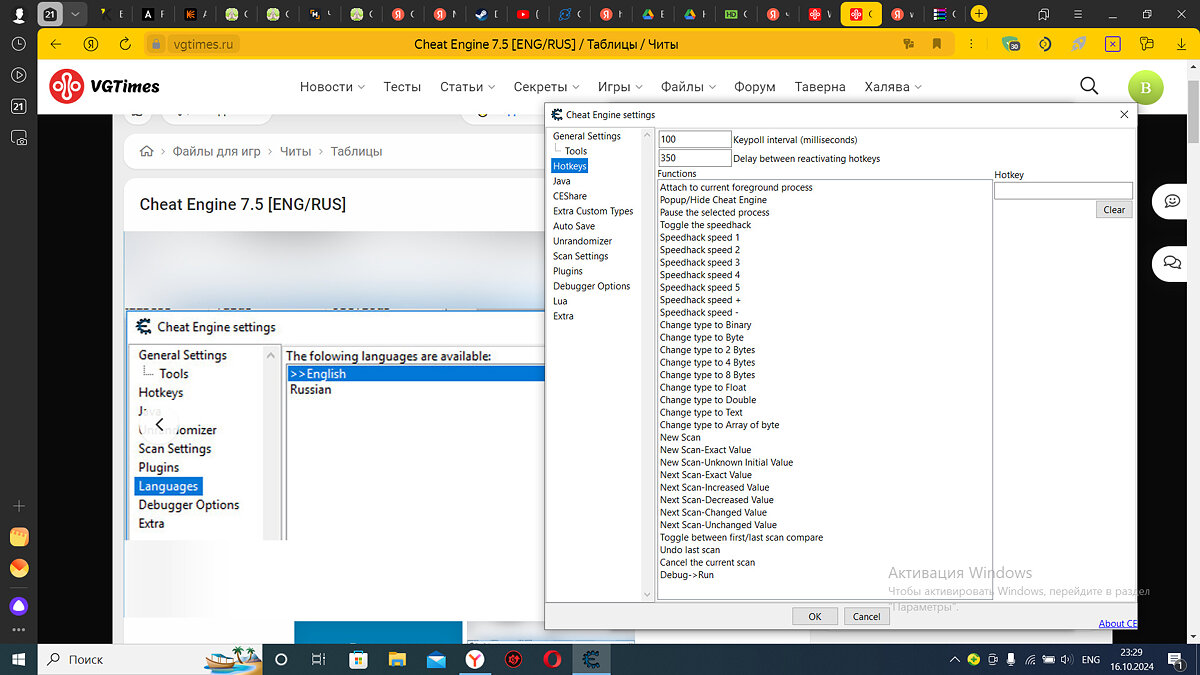Open the Форум menu item
Viewport: 1200px width, 675px height.
tap(754, 87)
